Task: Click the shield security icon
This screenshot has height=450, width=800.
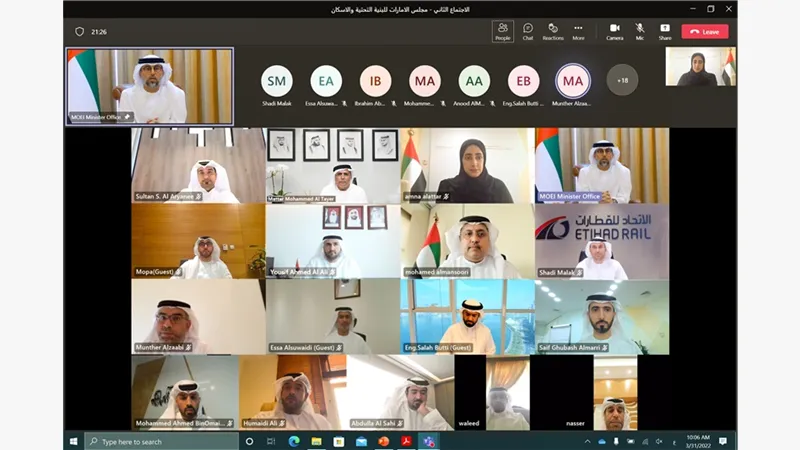Action: pyautogui.click(x=80, y=31)
